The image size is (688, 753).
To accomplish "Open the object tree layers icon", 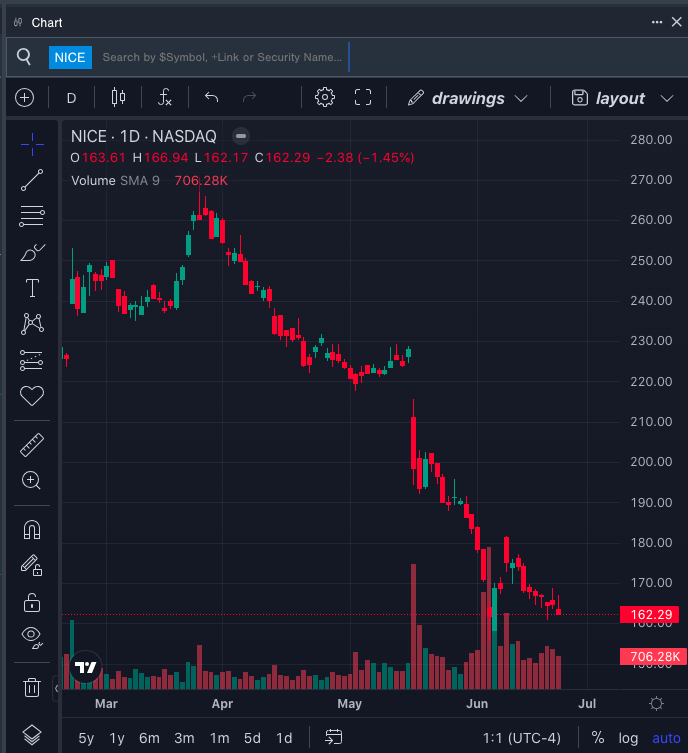I will coord(32,735).
